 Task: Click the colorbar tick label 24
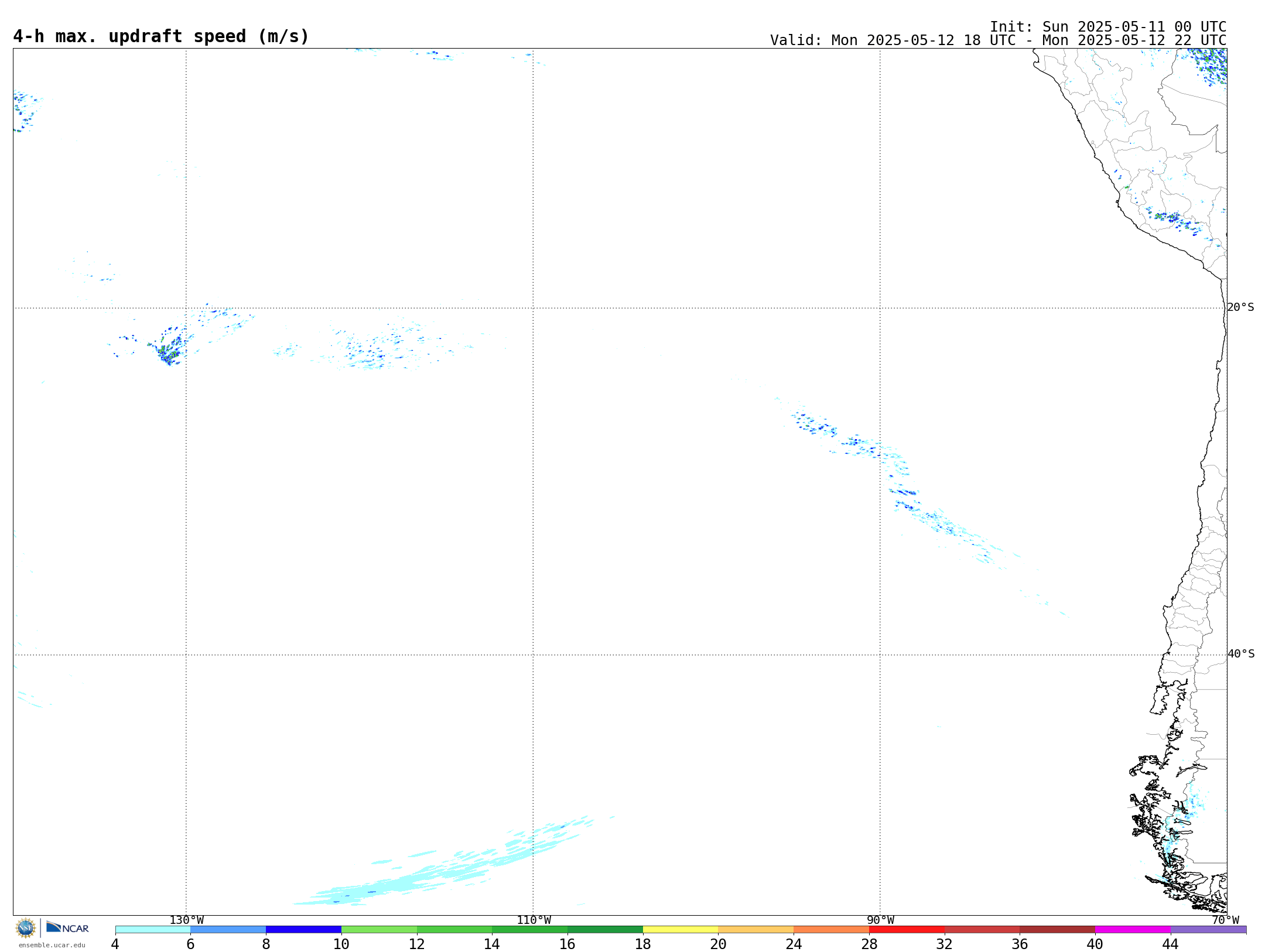click(x=794, y=944)
